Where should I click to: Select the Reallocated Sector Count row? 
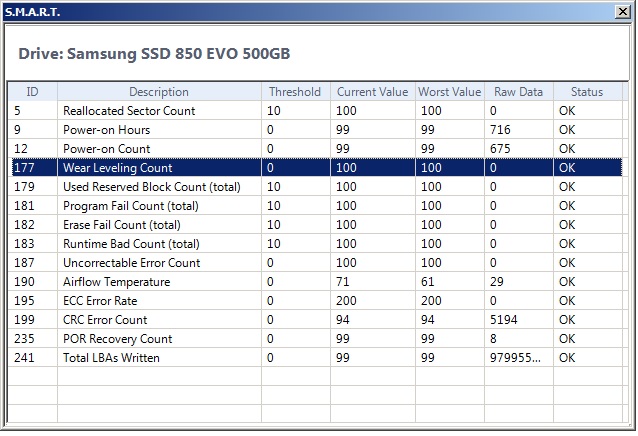315,111
